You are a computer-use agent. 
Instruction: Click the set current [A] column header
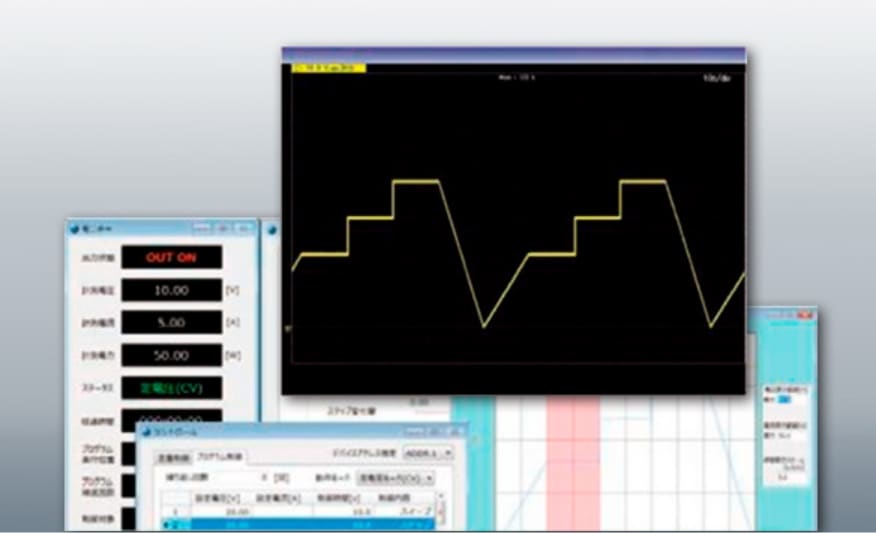[278, 498]
